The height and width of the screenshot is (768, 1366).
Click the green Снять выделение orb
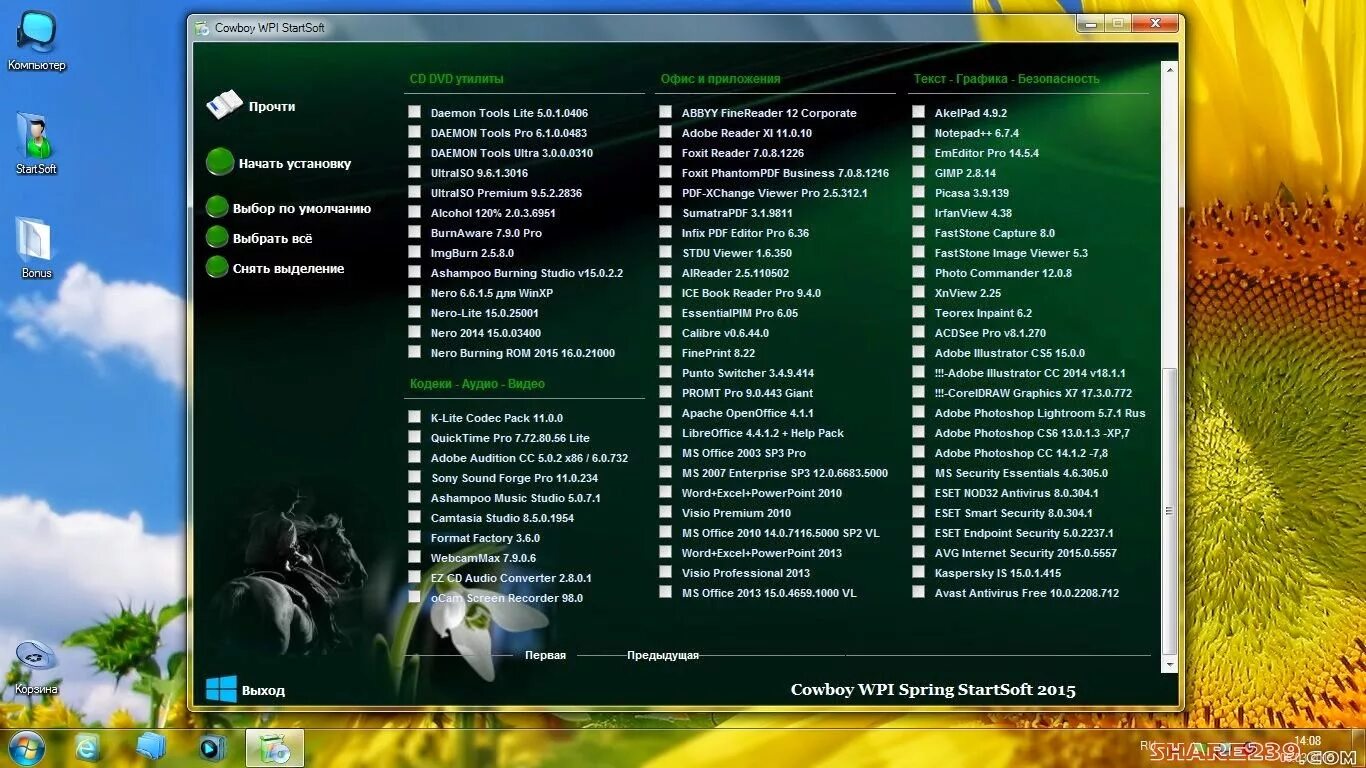click(x=217, y=267)
